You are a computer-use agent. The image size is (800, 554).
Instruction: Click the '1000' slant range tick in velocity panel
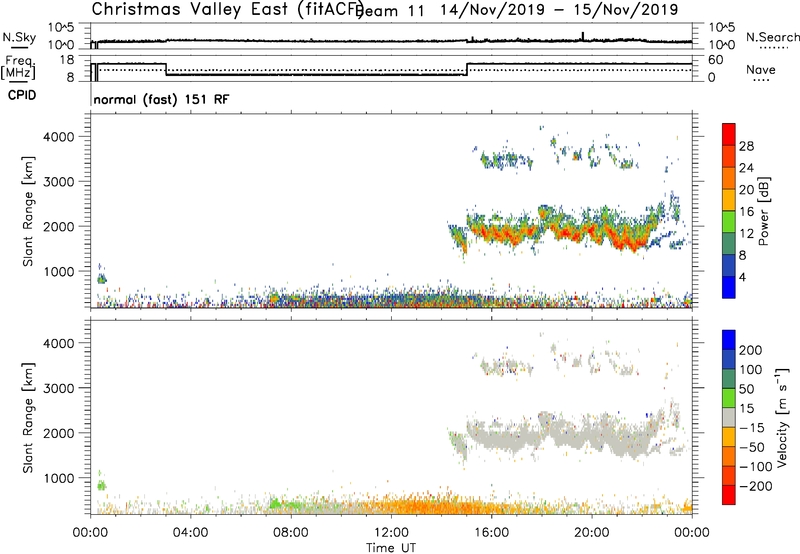pos(58,478)
